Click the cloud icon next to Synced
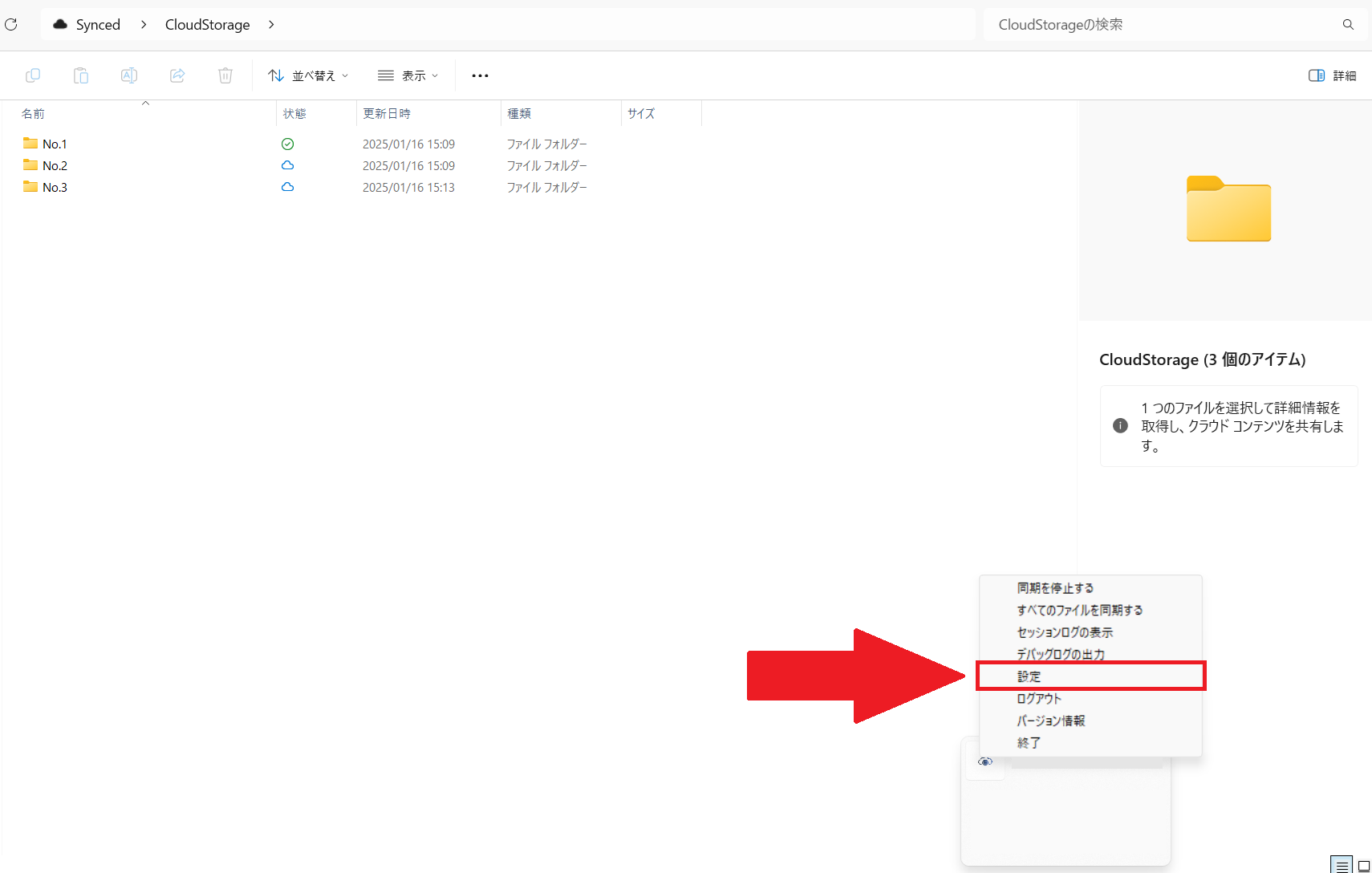 (60, 25)
